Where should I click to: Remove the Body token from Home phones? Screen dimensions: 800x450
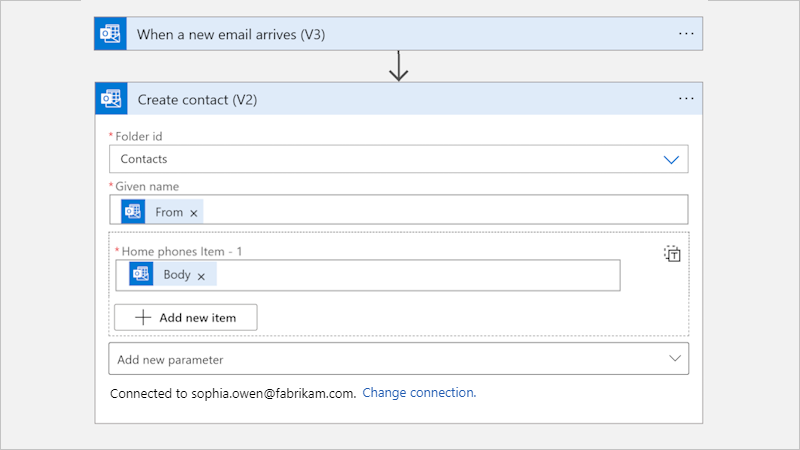pyautogui.click(x=201, y=276)
